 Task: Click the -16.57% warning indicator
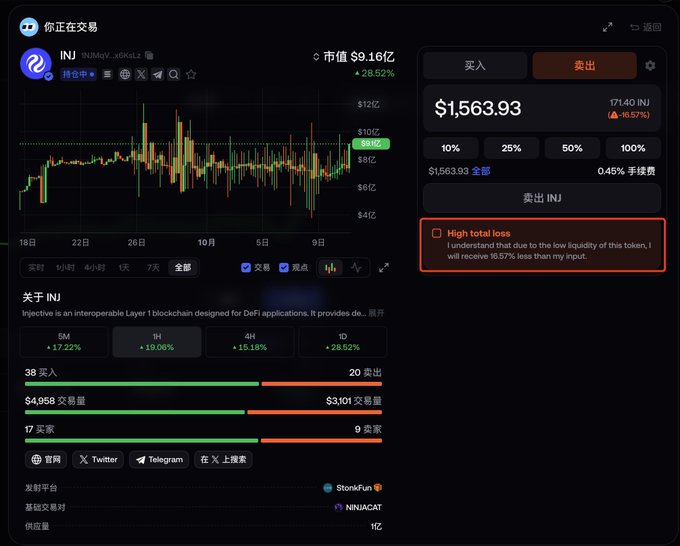click(x=628, y=115)
